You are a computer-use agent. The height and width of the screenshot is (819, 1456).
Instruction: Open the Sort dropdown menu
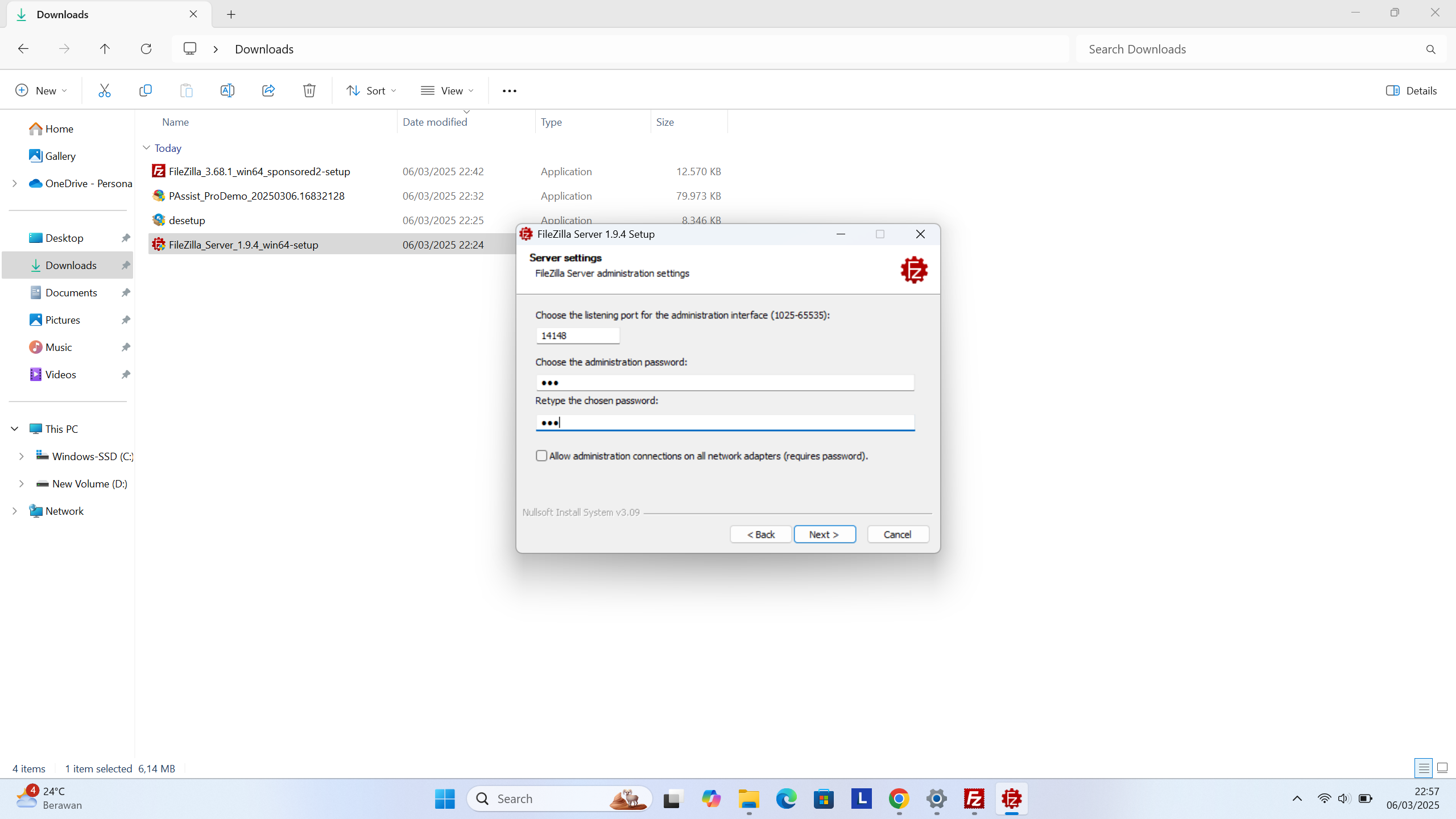[371, 90]
